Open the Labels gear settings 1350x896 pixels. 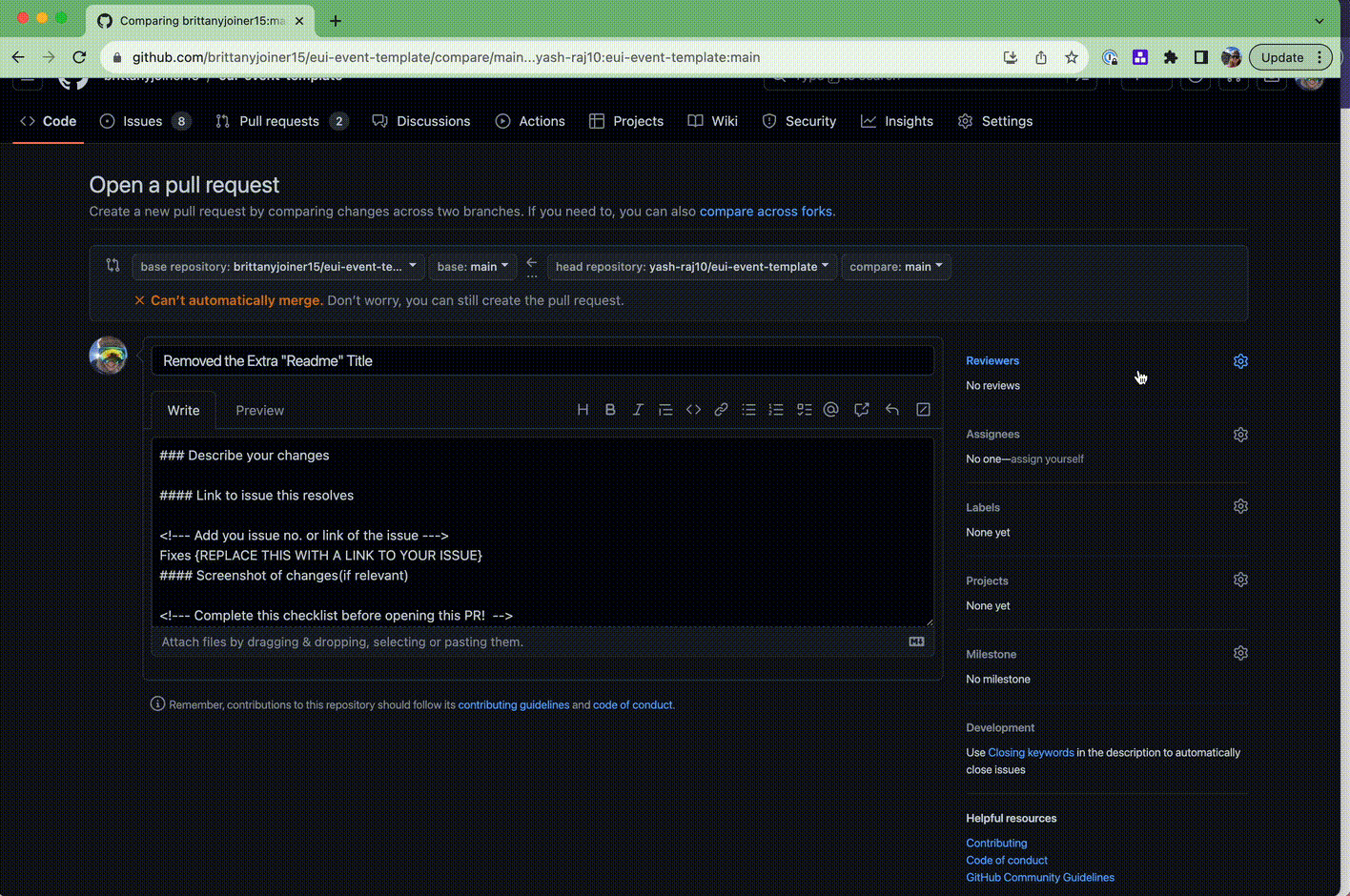1240,506
